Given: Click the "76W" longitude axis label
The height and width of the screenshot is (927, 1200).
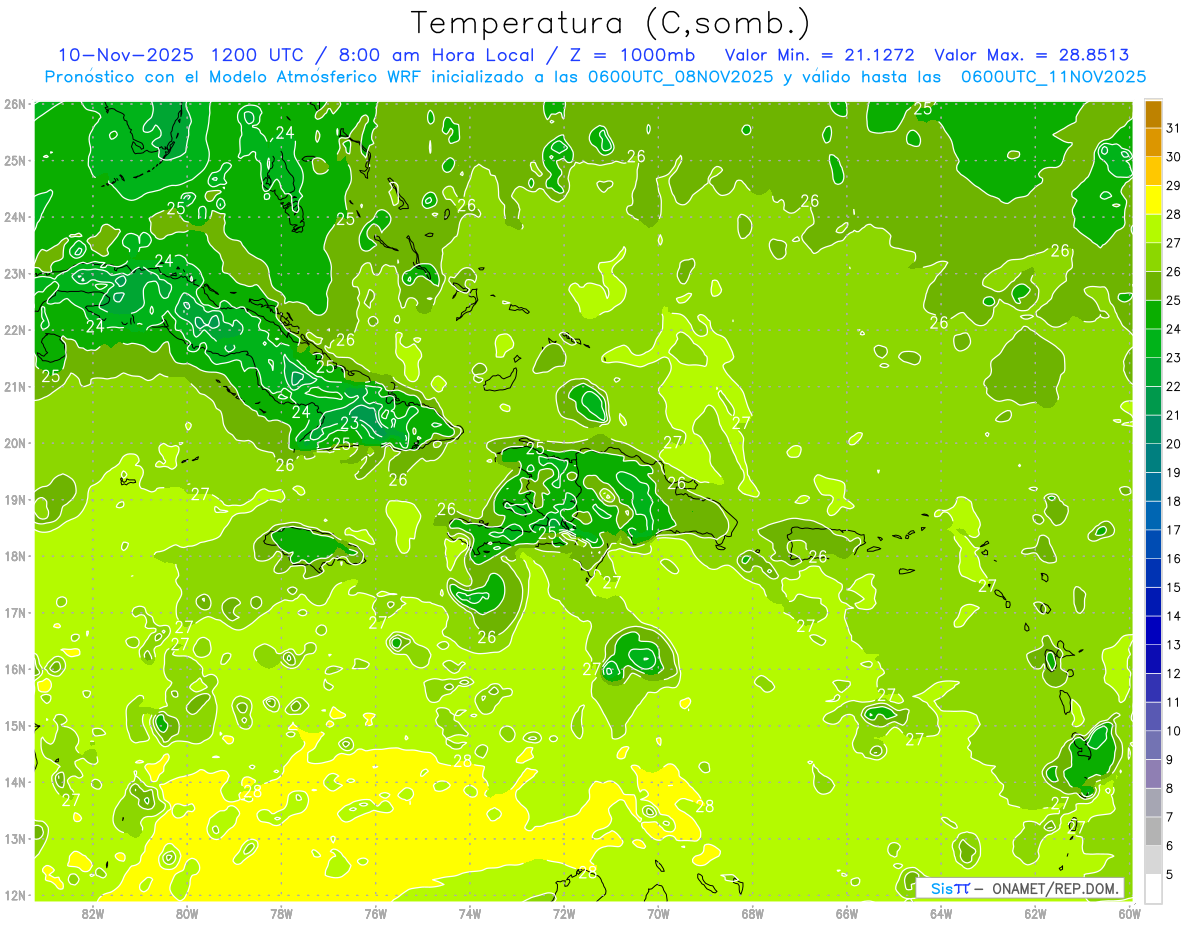Looking at the screenshot, I should tap(375, 913).
